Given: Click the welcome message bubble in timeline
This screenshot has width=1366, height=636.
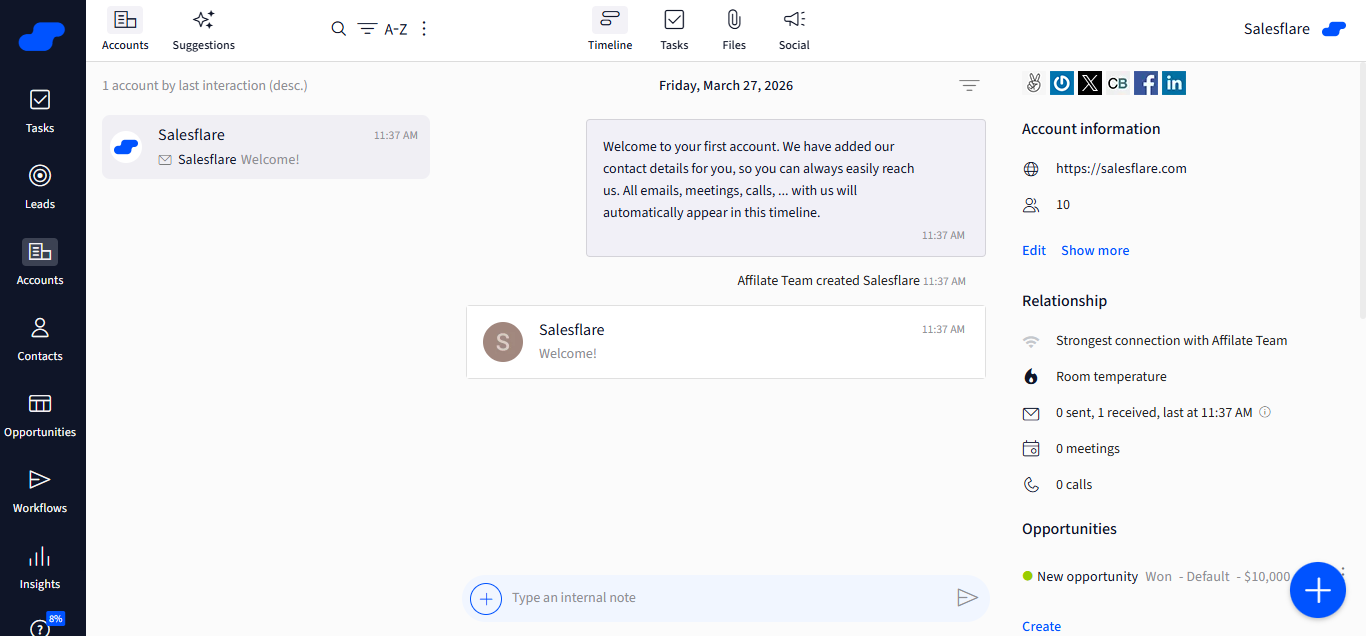Looking at the screenshot, I should 786,188.
